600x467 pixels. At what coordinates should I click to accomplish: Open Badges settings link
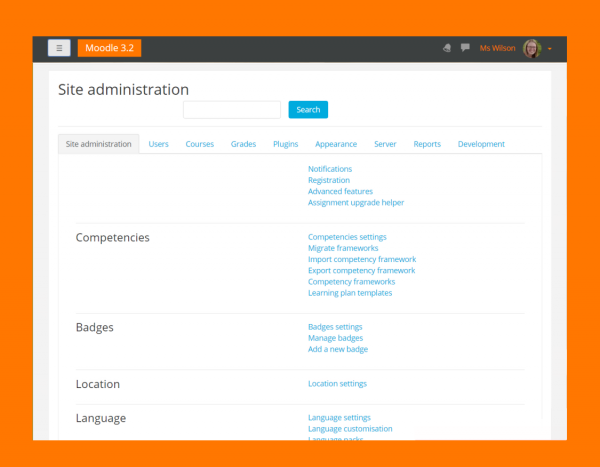coord(335,327)
